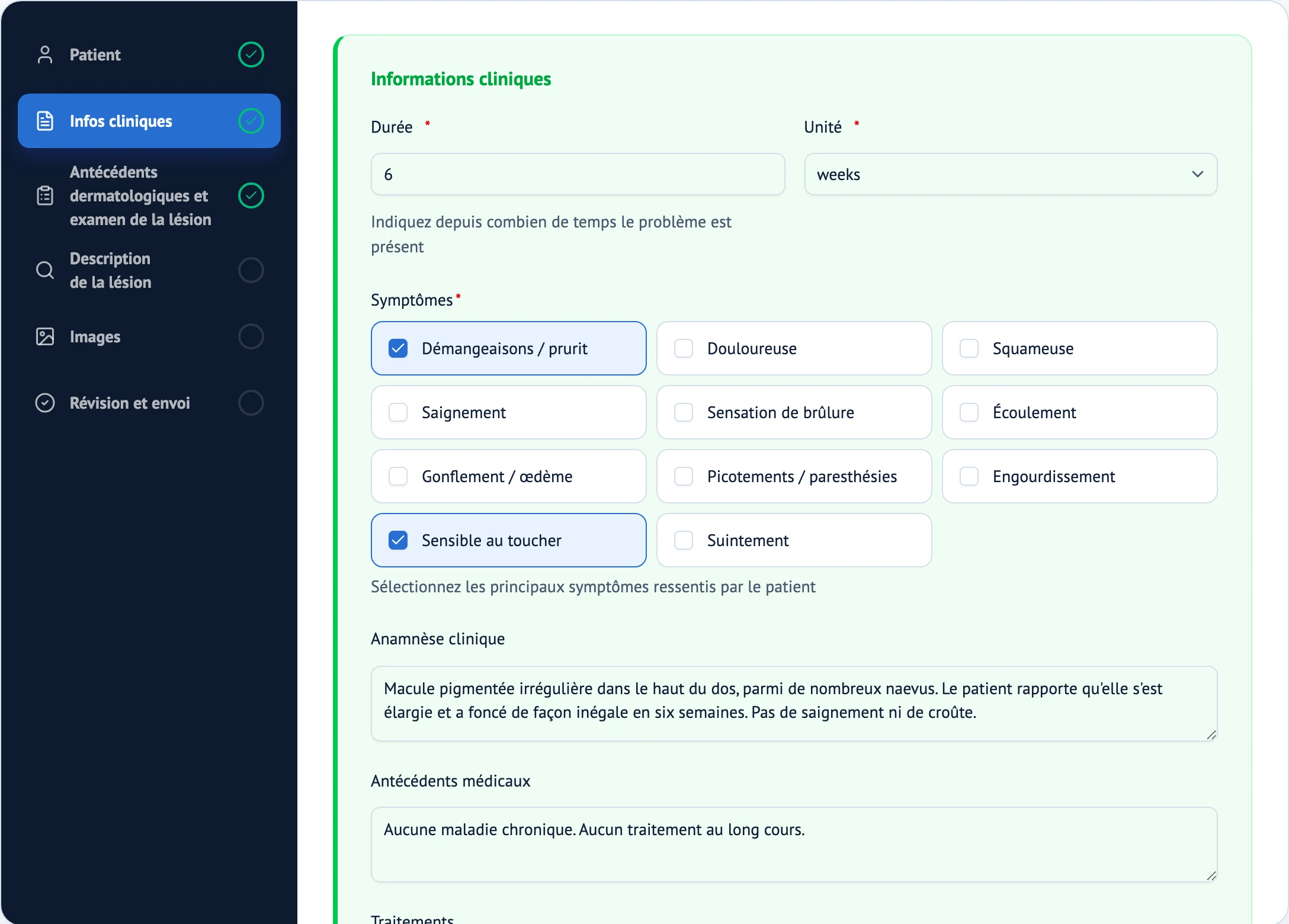Click the Patient person icon
Screen dimensions: 1289x924
pos(45,54)
